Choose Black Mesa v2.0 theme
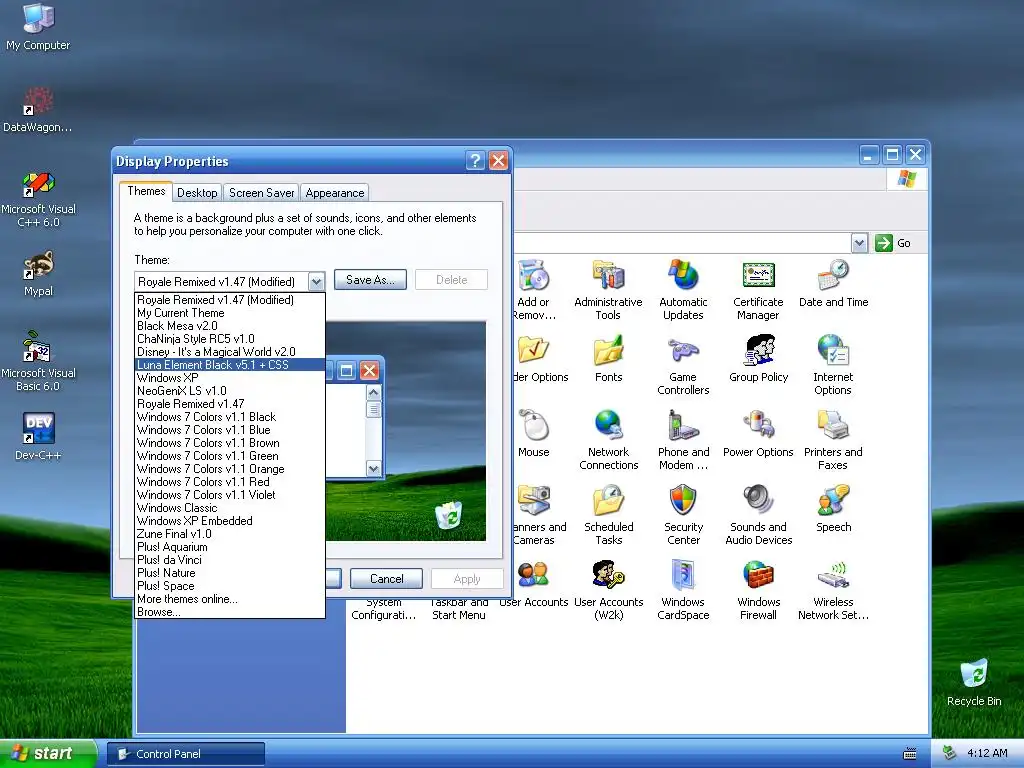 pyautogui.click(x=230, y=325)
